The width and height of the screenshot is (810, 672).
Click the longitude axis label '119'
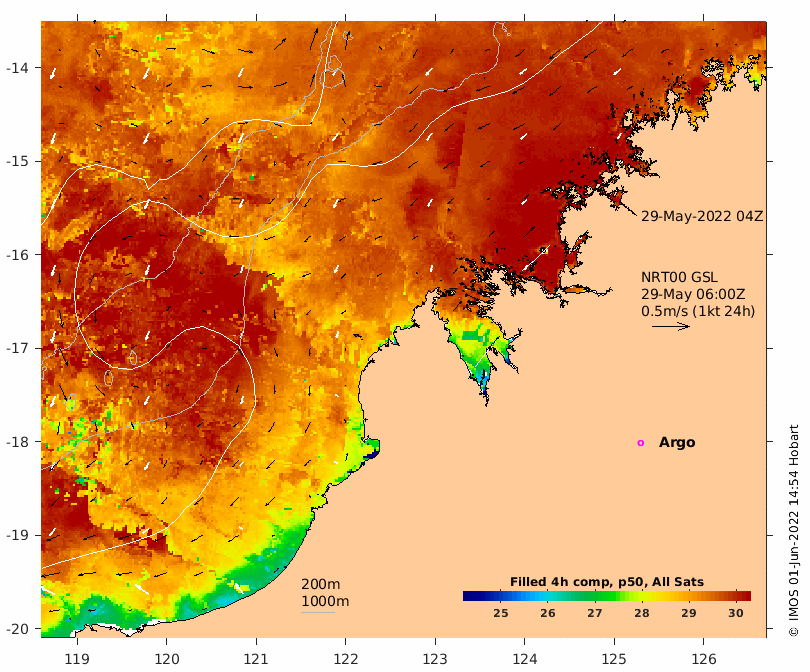pyautogui.click(x=77, y=659)
